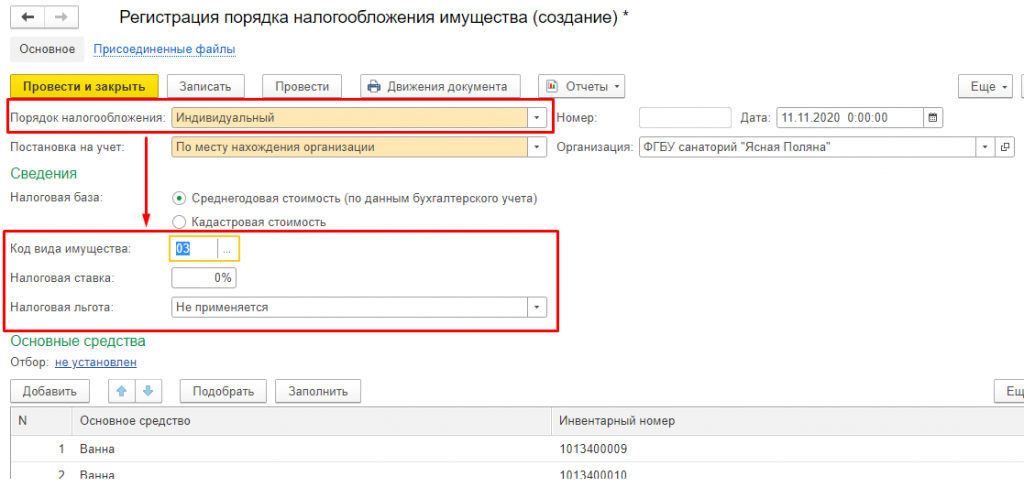
Task: Click Провести и закрыть button
Action: [x=84, y=87]
